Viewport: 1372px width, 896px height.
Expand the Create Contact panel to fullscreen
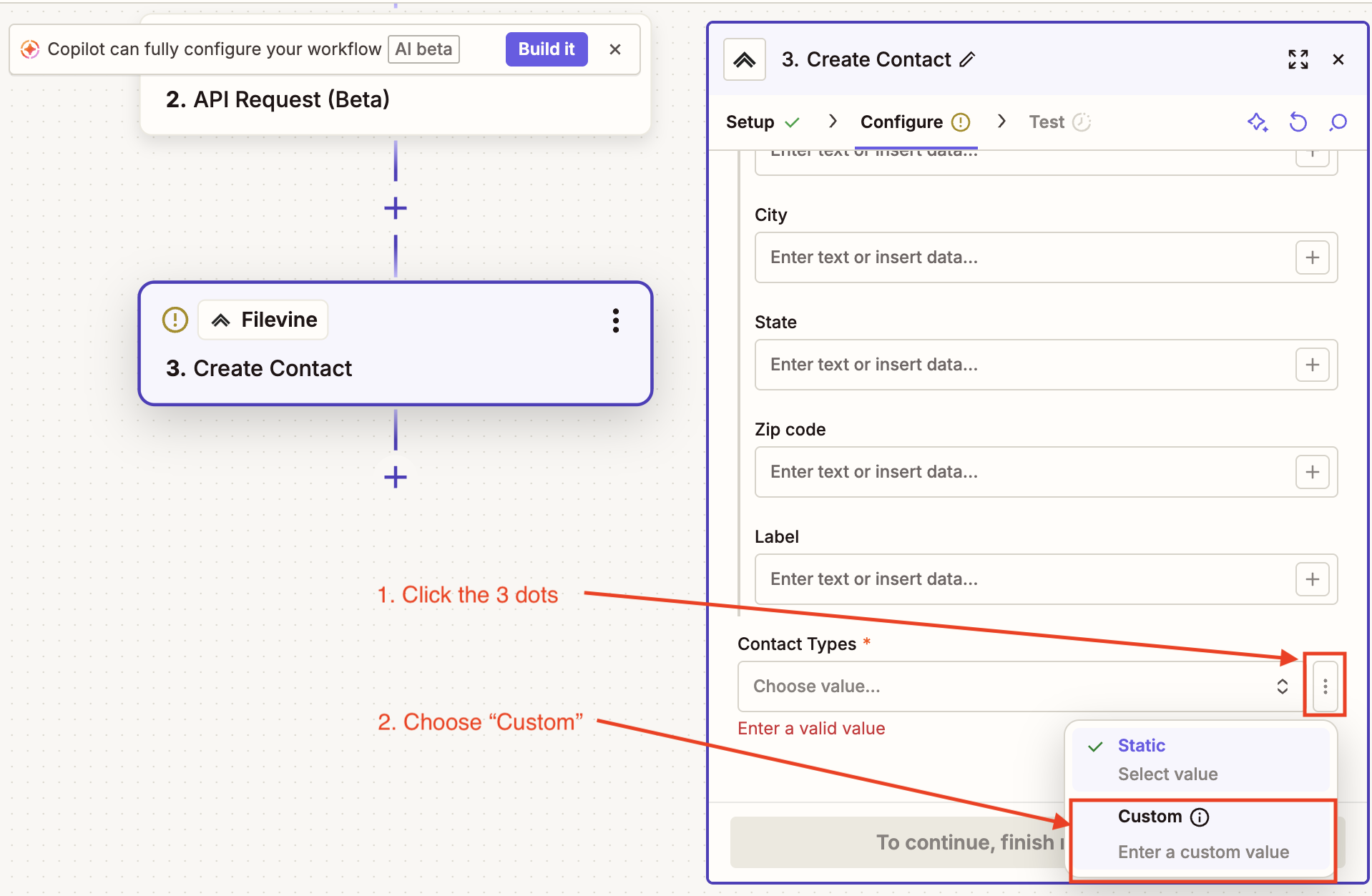pos(1298,59)
